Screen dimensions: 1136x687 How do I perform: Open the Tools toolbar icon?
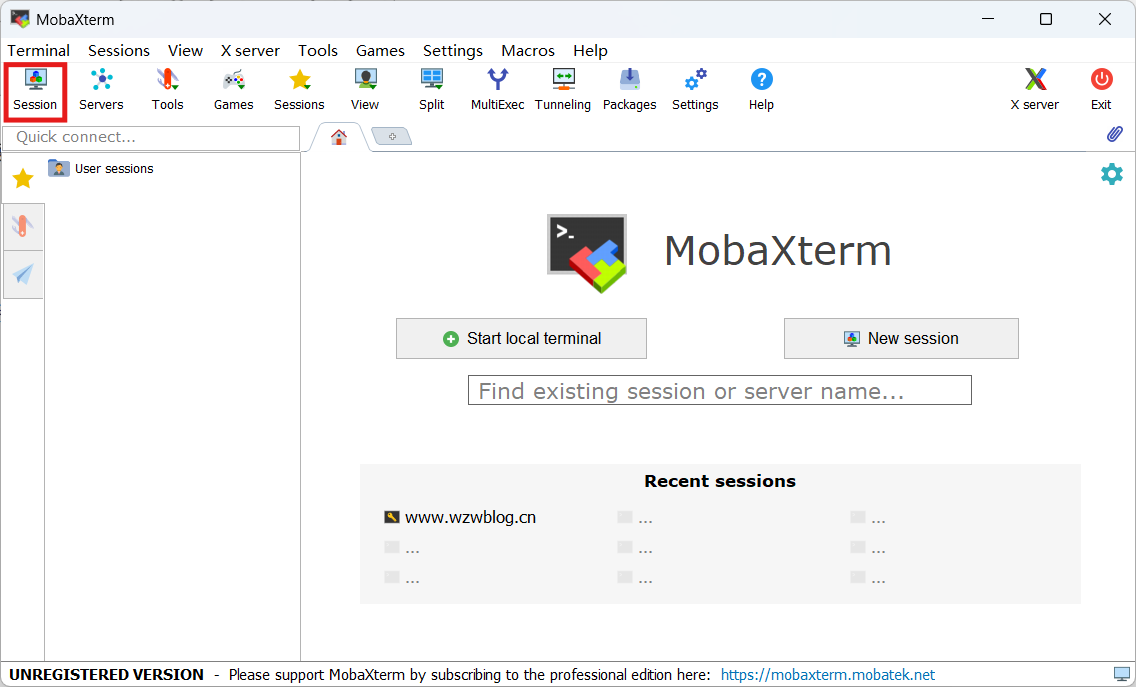click(x=167, y=88)
